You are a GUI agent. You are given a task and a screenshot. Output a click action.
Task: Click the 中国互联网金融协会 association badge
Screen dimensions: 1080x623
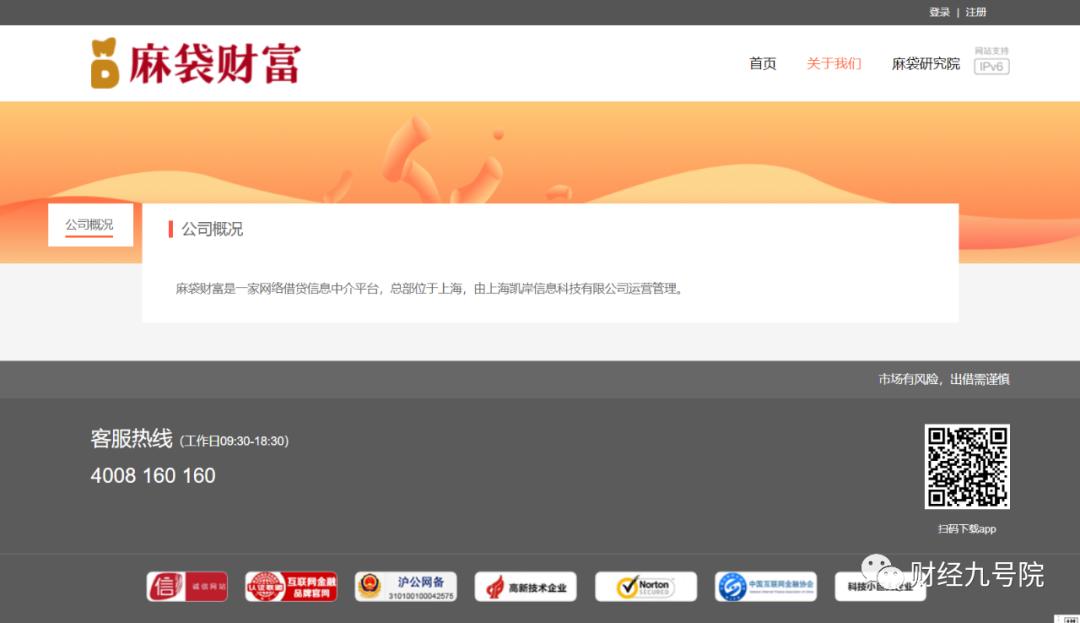click(765, 586)
